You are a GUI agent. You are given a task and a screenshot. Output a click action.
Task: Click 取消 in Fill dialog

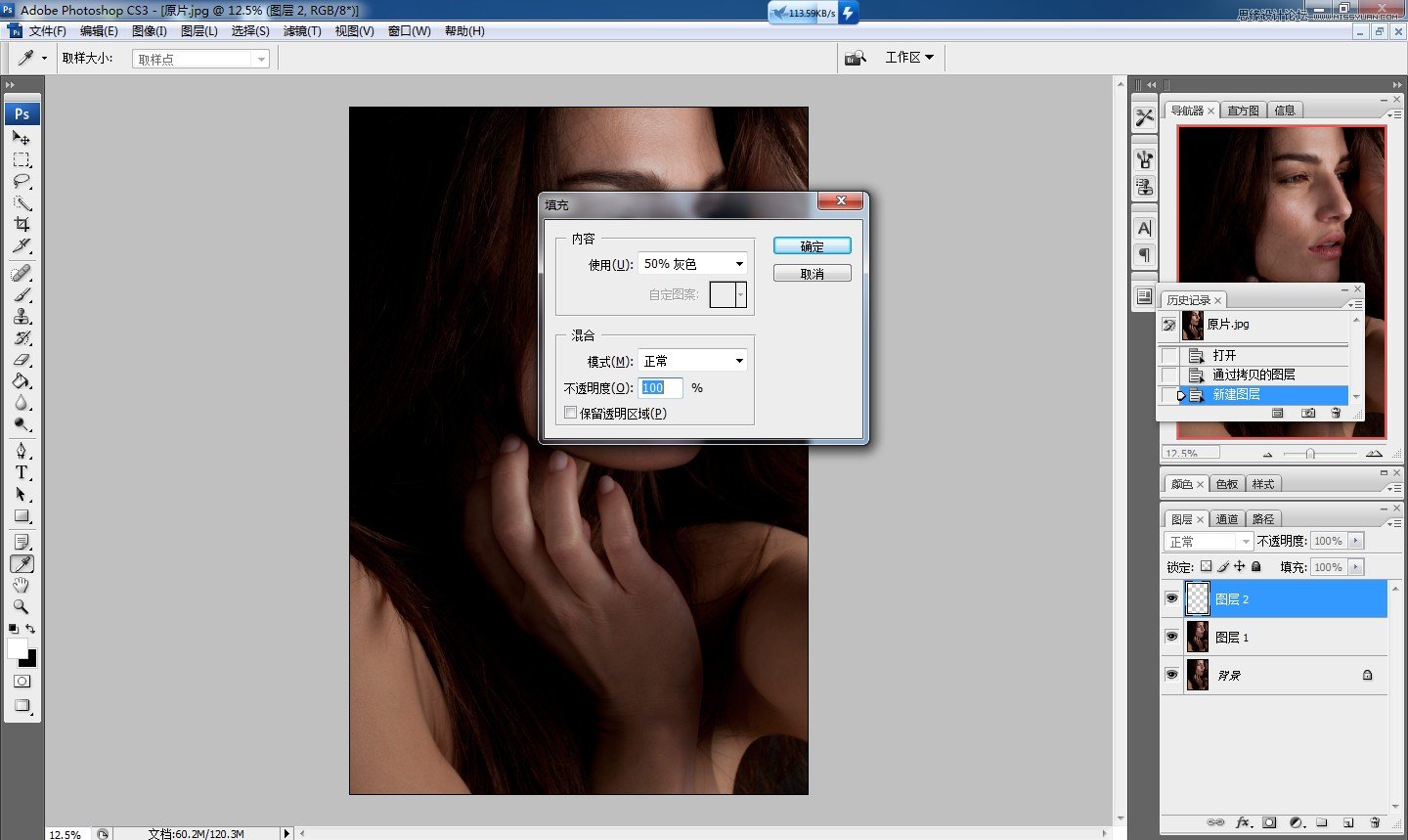click(x=813, y=274)
